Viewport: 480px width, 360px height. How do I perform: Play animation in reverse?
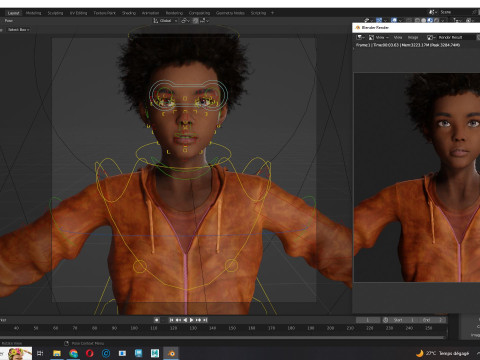tap(185, 320)
